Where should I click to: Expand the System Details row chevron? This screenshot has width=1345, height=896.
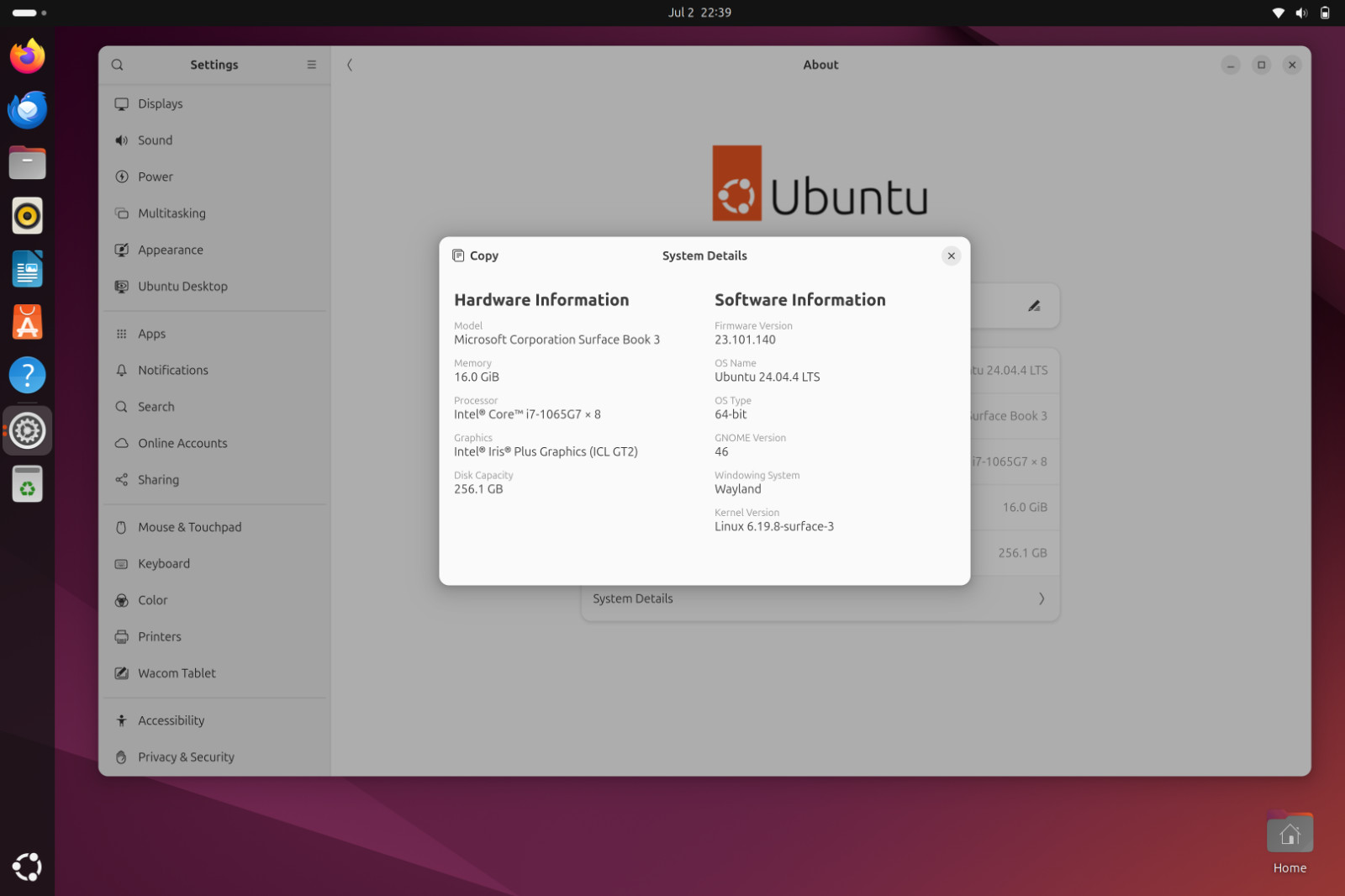pos(1042,598)
